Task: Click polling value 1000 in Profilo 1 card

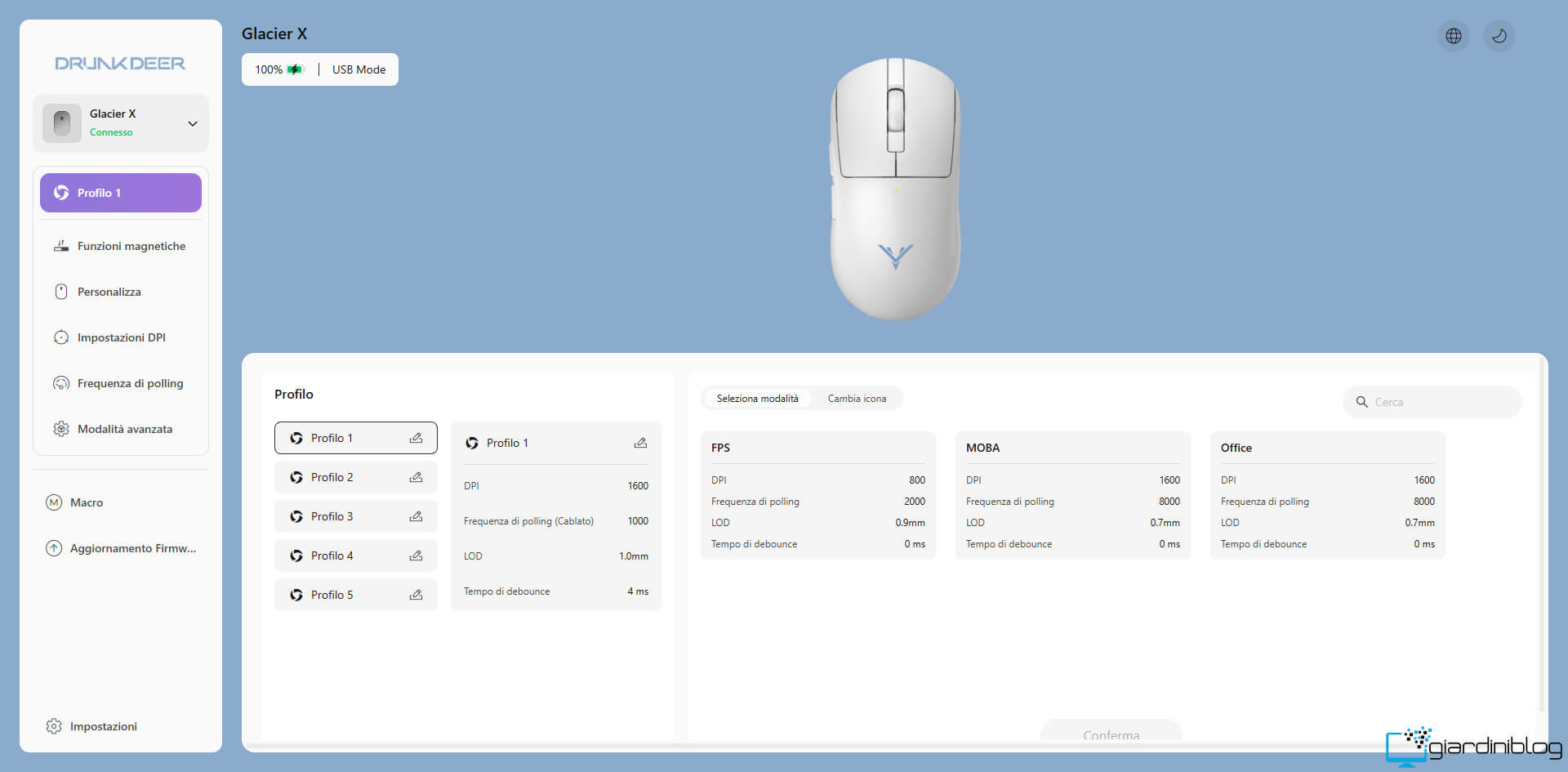Action: (638, 521)
